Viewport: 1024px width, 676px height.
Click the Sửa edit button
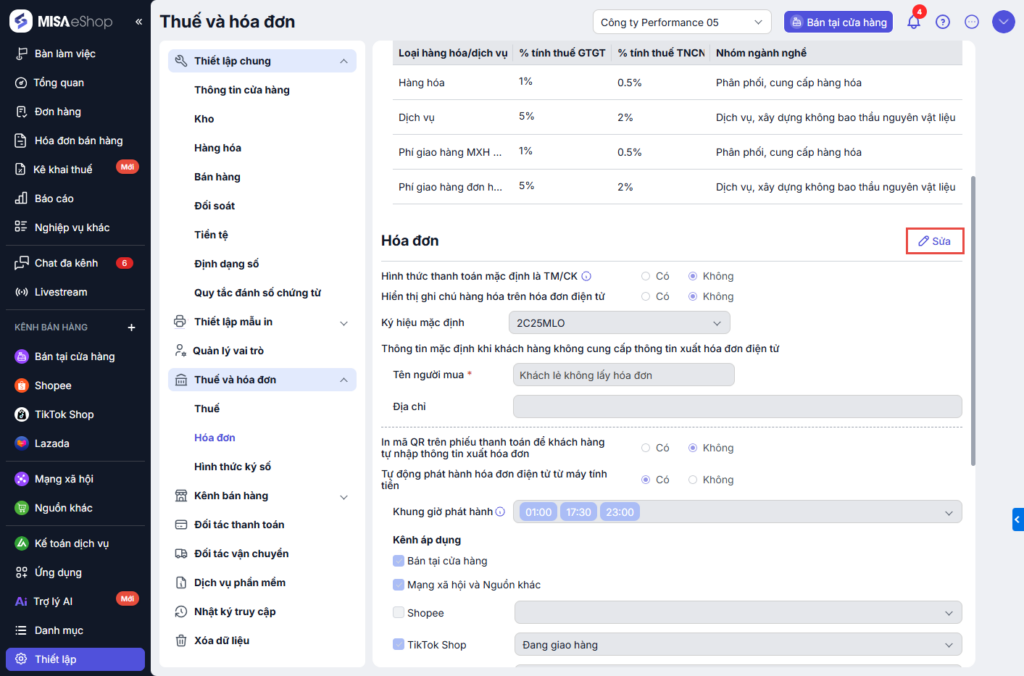(935, 241)
